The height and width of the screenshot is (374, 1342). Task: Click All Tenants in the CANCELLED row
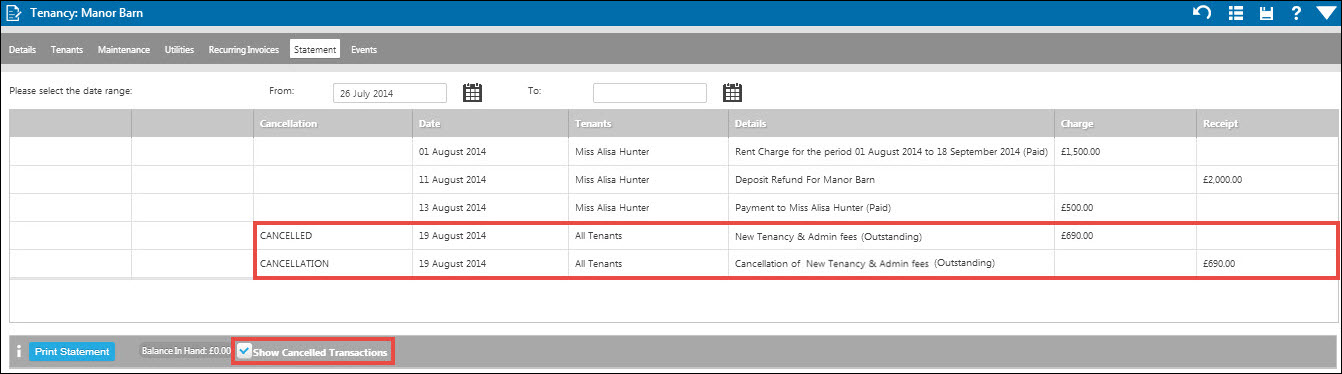598,236
